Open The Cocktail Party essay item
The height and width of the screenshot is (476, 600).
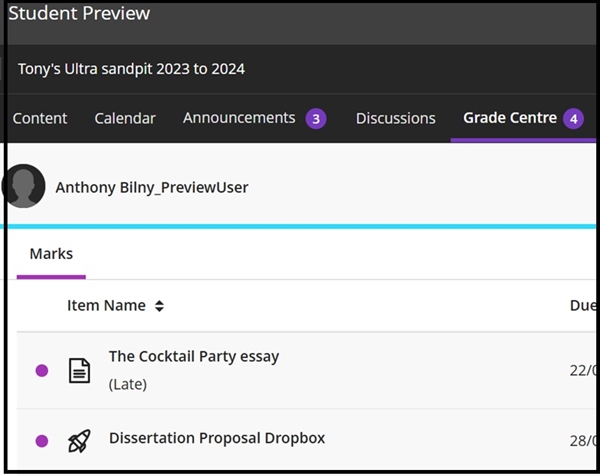[194, 356]
